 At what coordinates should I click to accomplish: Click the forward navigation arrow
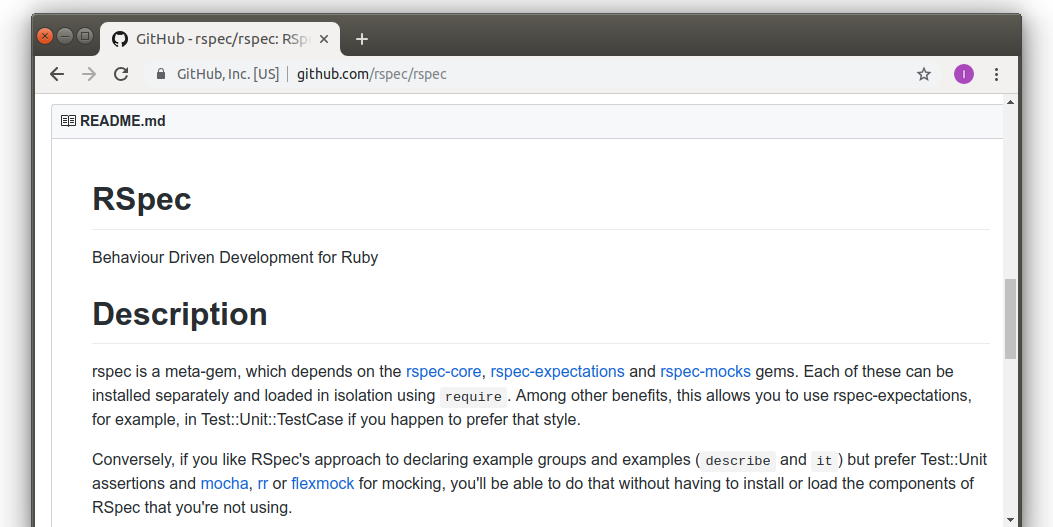pyautogui.click(x=89, y=74)
